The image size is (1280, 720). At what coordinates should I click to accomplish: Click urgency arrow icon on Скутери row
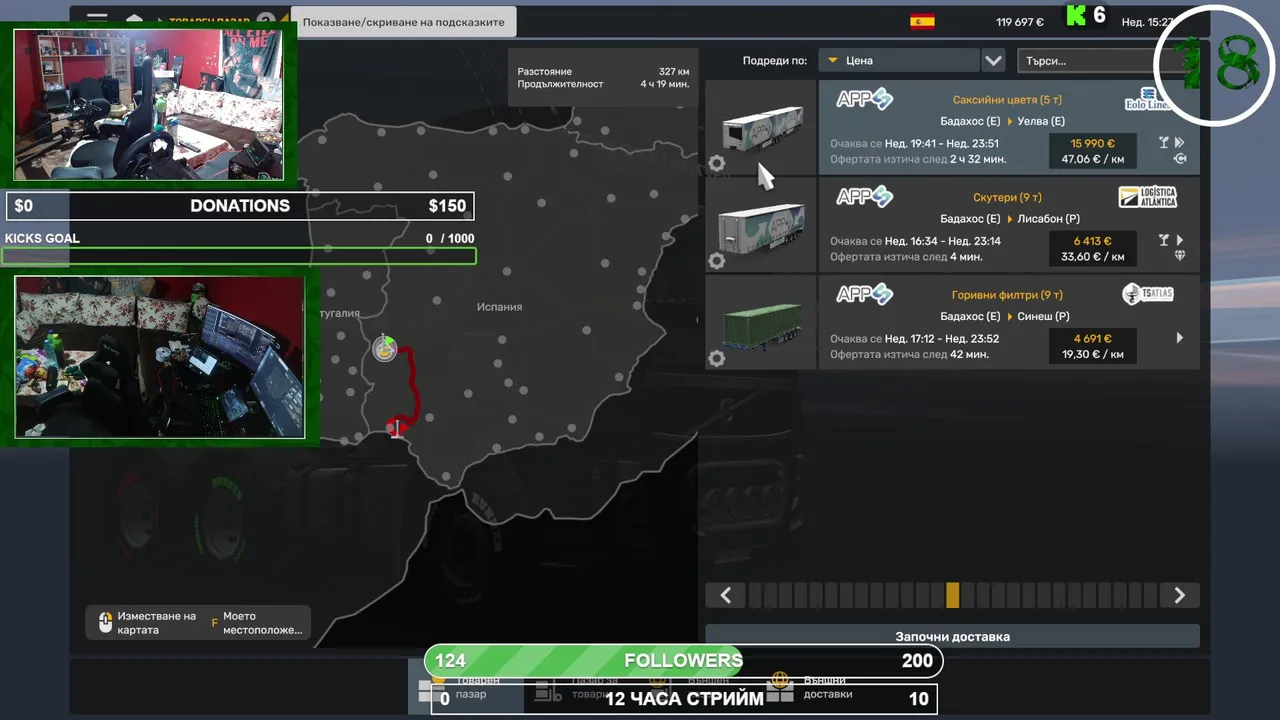pos(1180,240)
